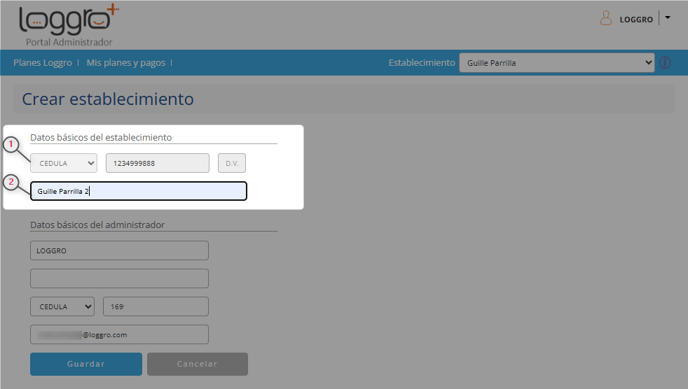Click the Guille Parrilla 2 name field

[139, 191]
